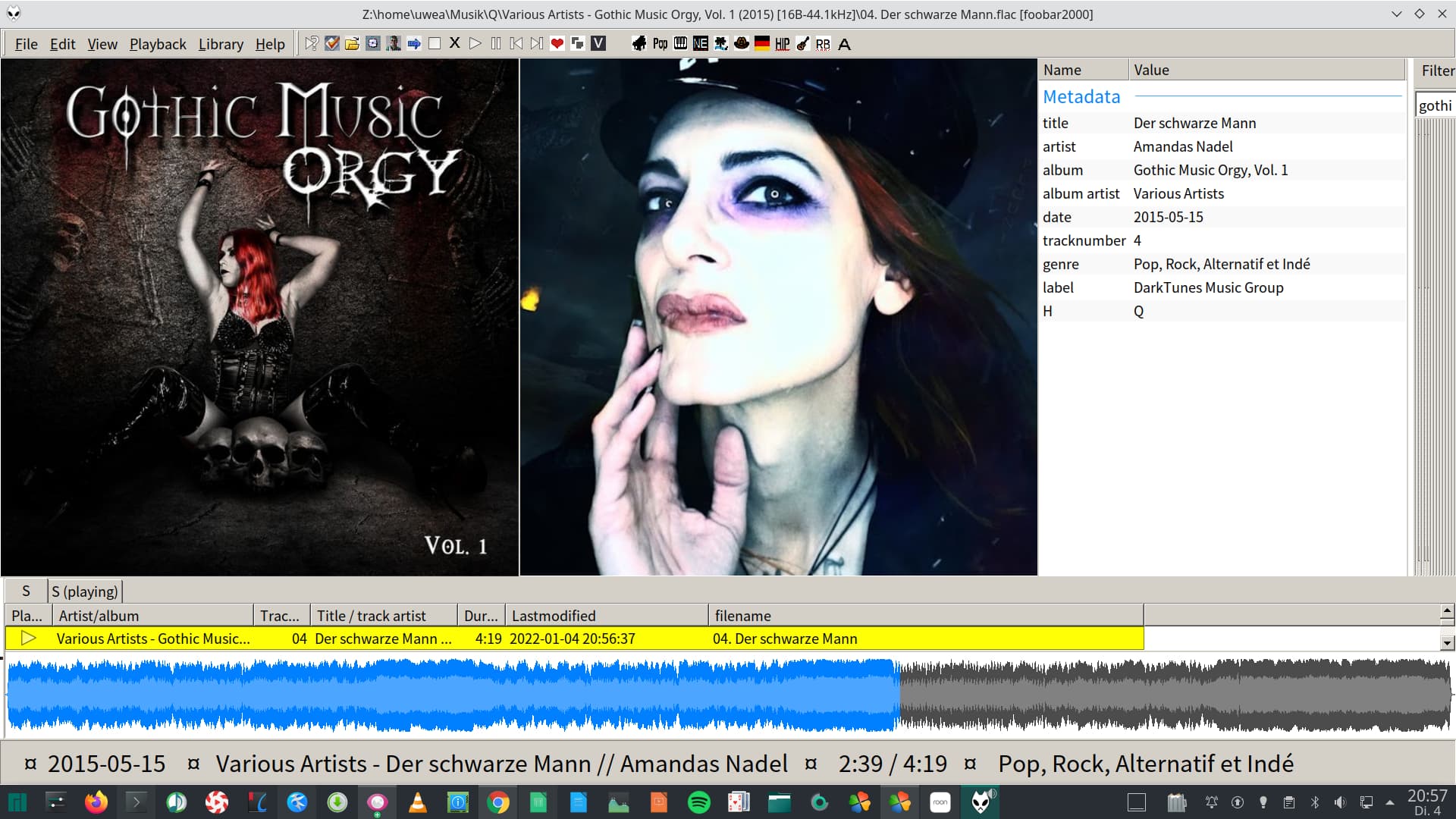
Task: Open the View menu
Action: pyautogui.click(x=102, y=44)
